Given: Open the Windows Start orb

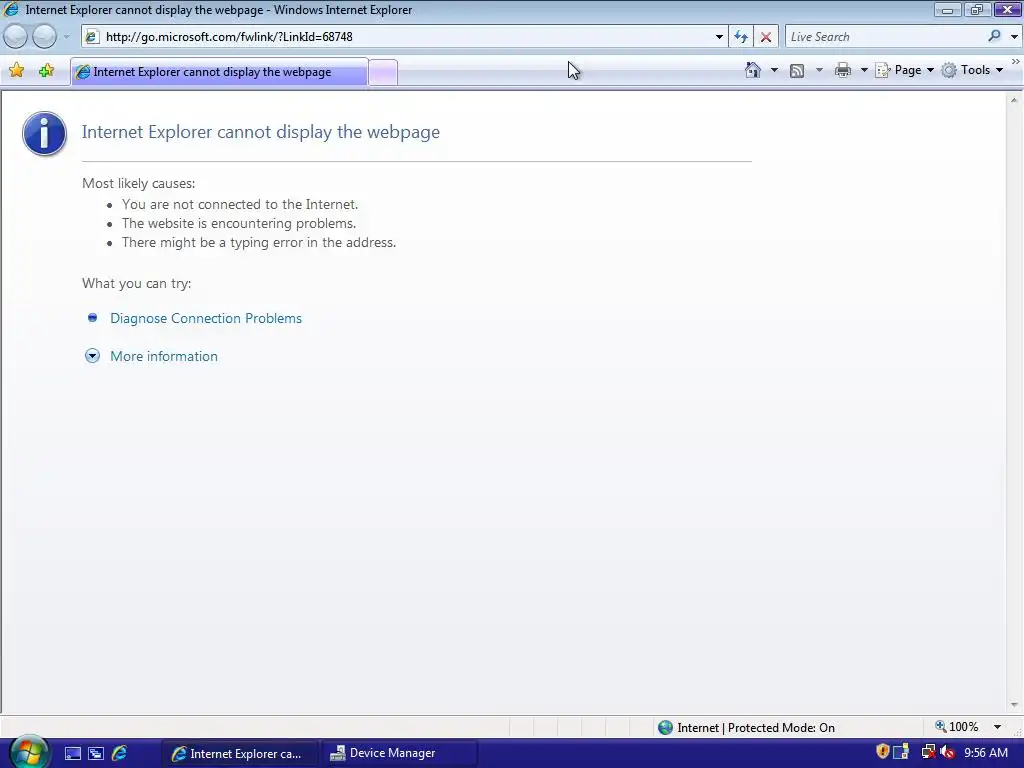Looking at the screenshot, I should [28, 751].
